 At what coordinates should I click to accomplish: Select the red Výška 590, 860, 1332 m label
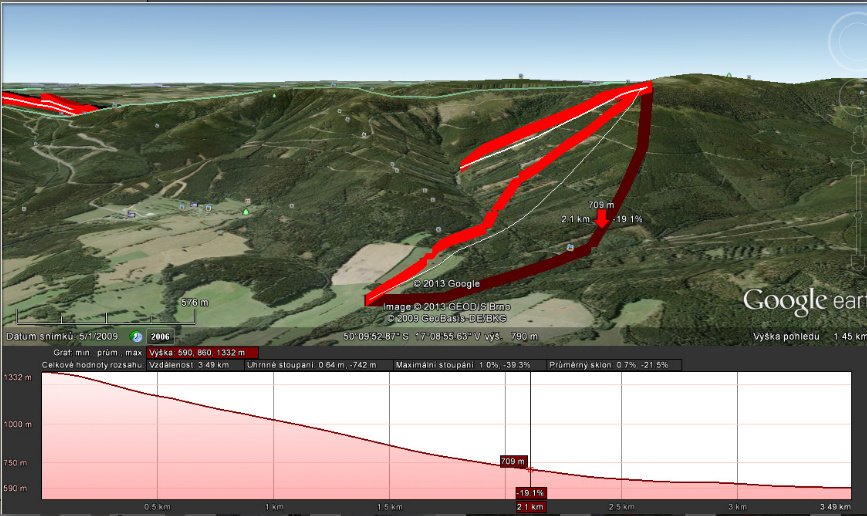[x=202, y=352]
